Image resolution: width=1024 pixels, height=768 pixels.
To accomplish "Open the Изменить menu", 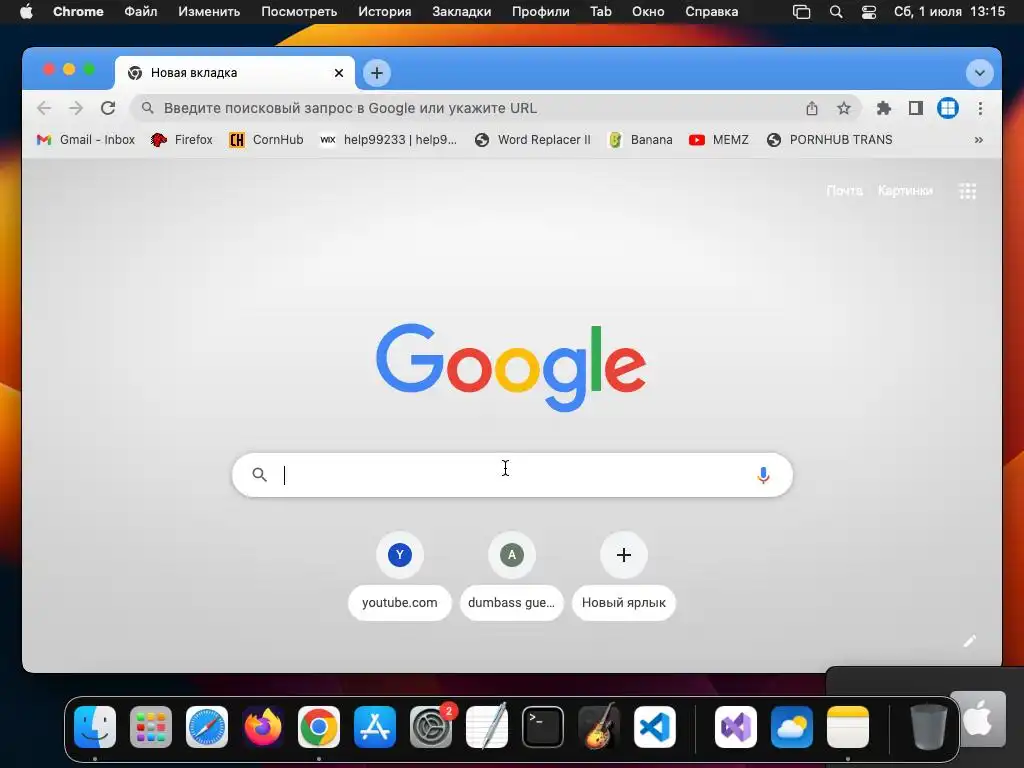I will tap(209, 12).
